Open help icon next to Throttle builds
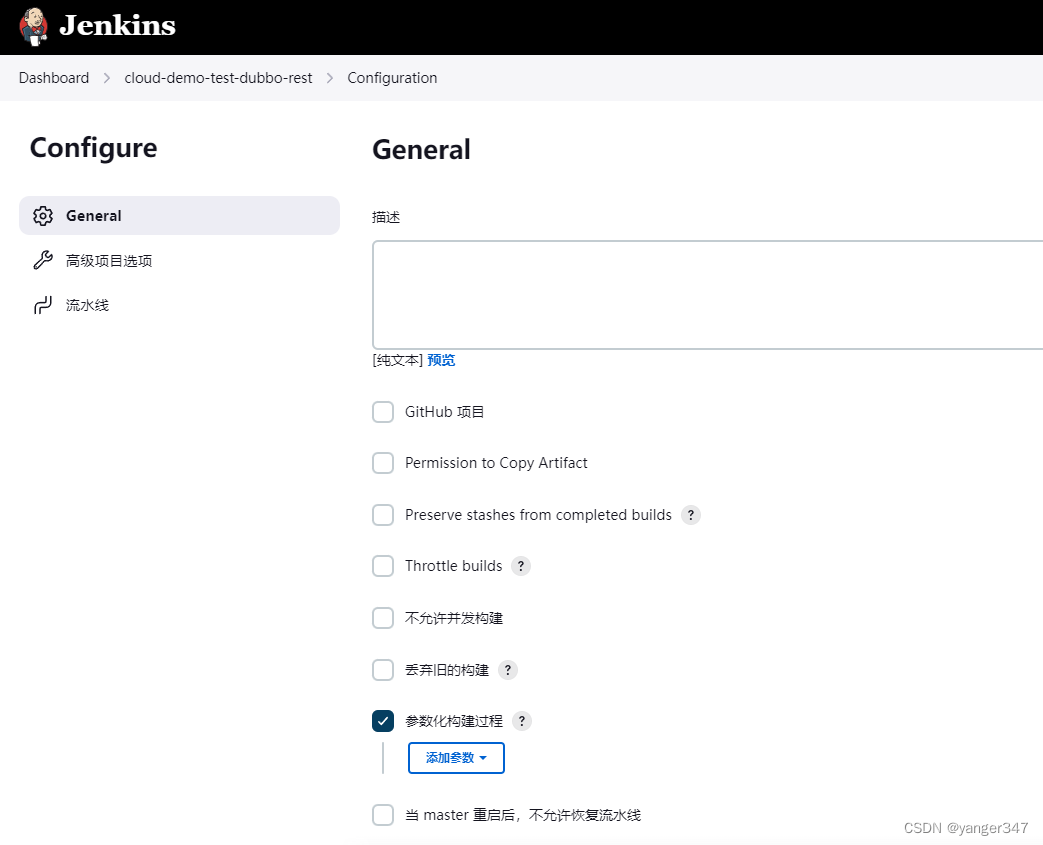 [x=521, y=566]
